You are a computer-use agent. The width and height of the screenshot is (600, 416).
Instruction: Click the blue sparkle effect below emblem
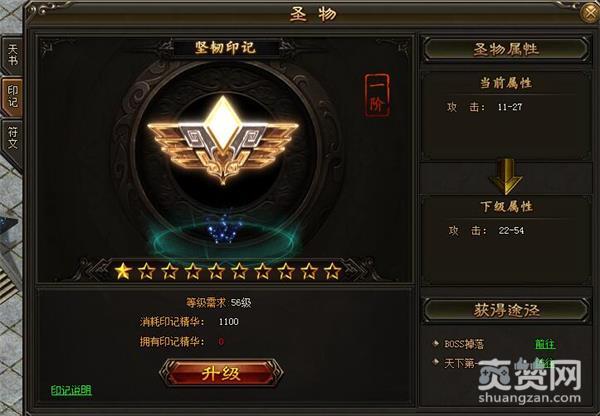point(224,230)
